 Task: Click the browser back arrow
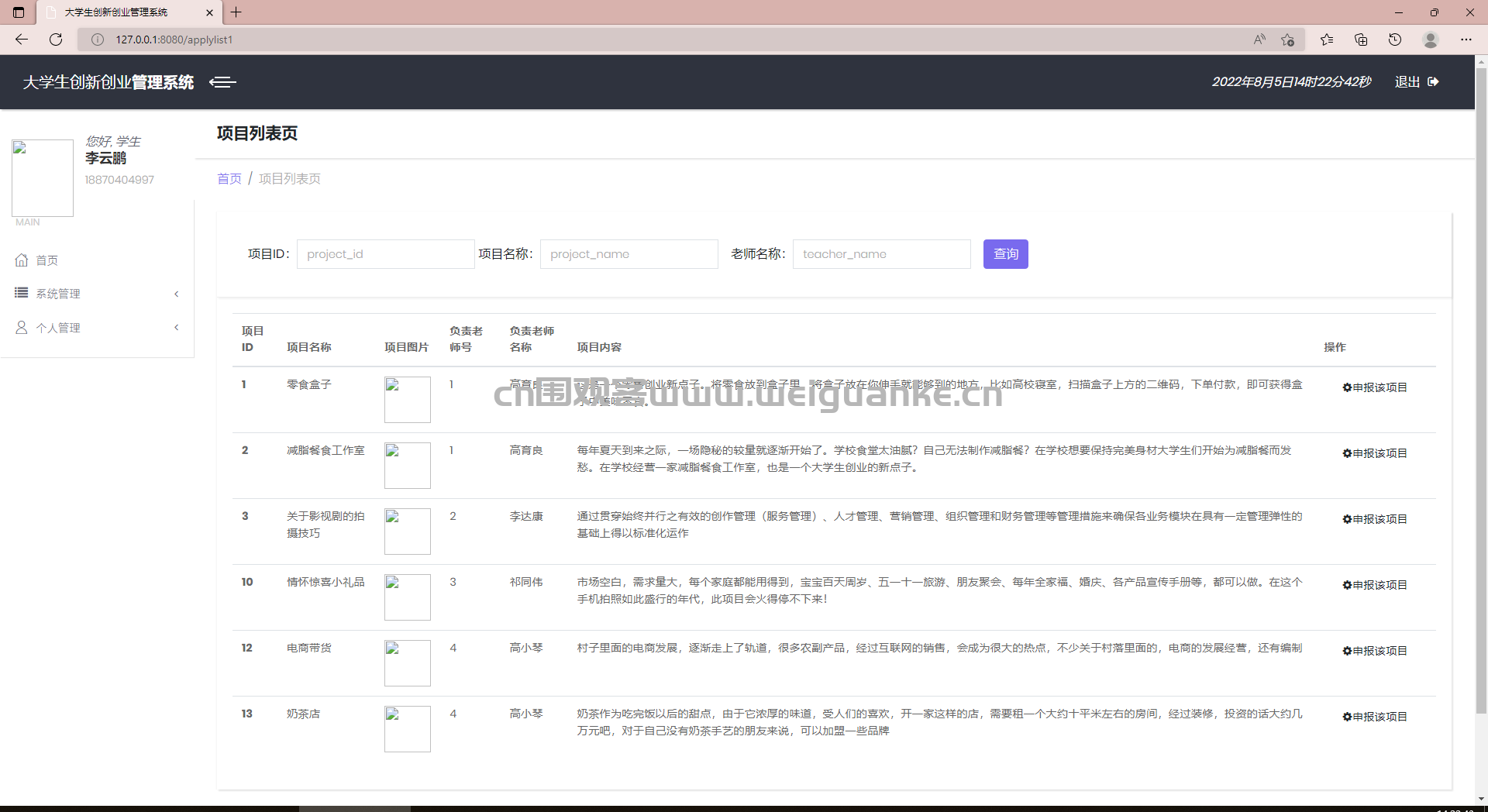point(22,40)
